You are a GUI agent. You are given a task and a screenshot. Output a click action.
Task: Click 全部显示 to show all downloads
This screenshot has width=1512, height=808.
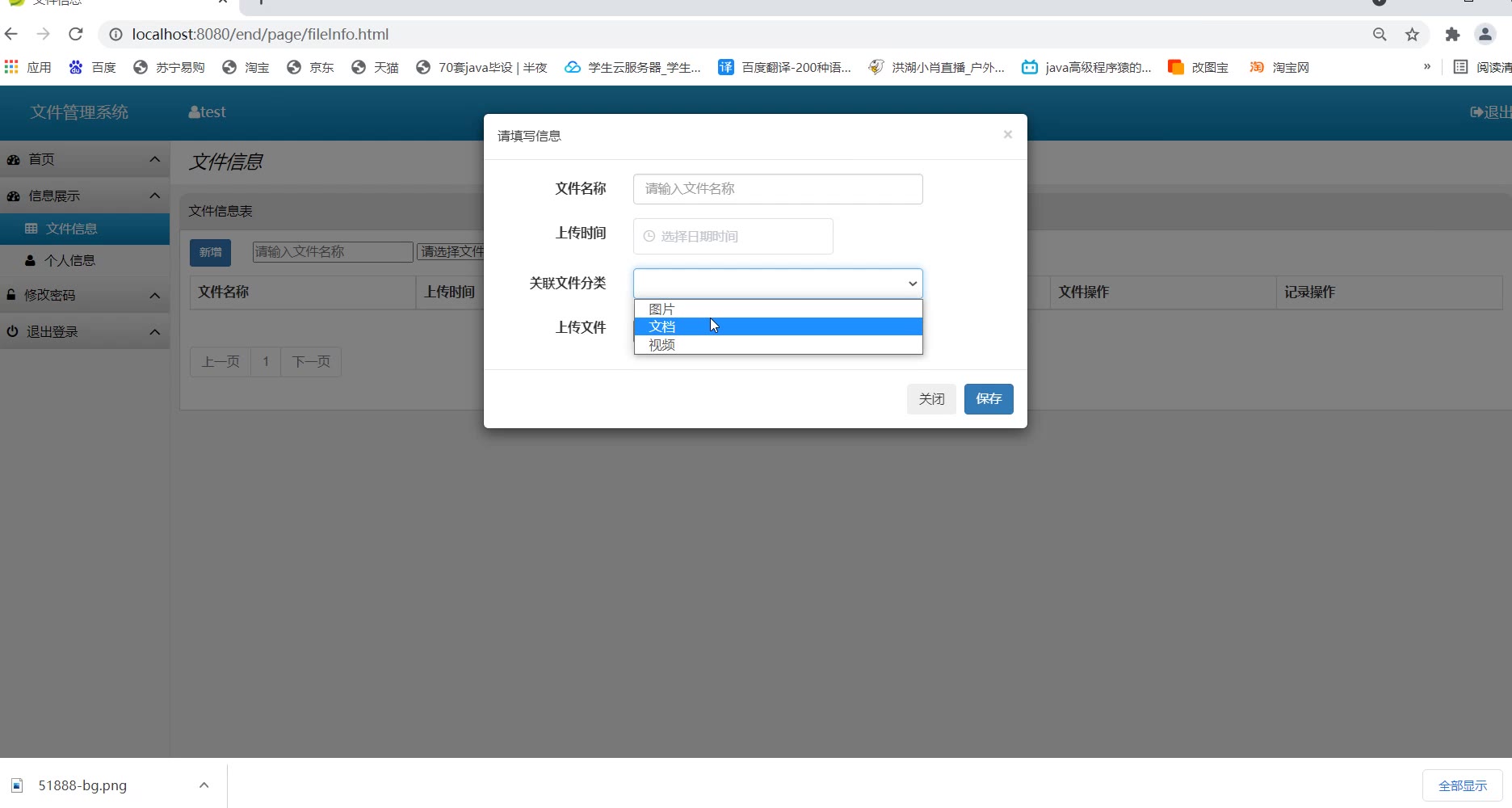point(1462,785)
